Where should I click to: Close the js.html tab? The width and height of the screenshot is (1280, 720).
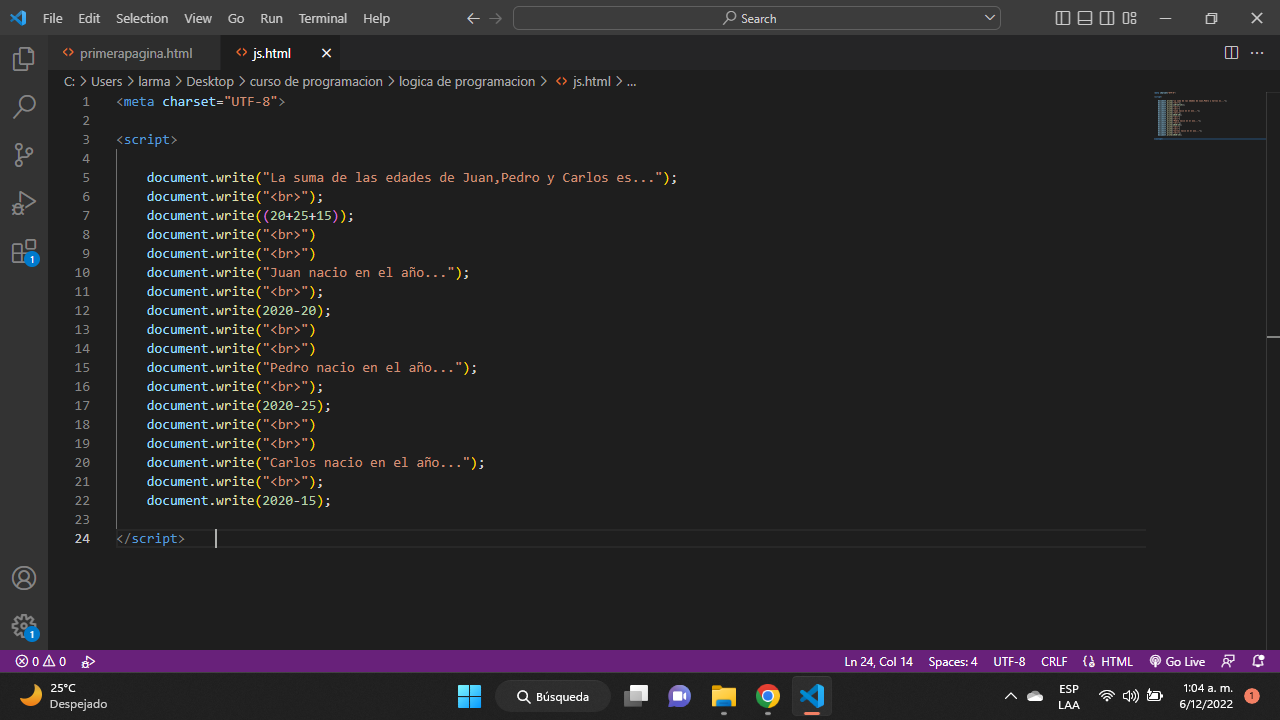[x=326, y=53]
